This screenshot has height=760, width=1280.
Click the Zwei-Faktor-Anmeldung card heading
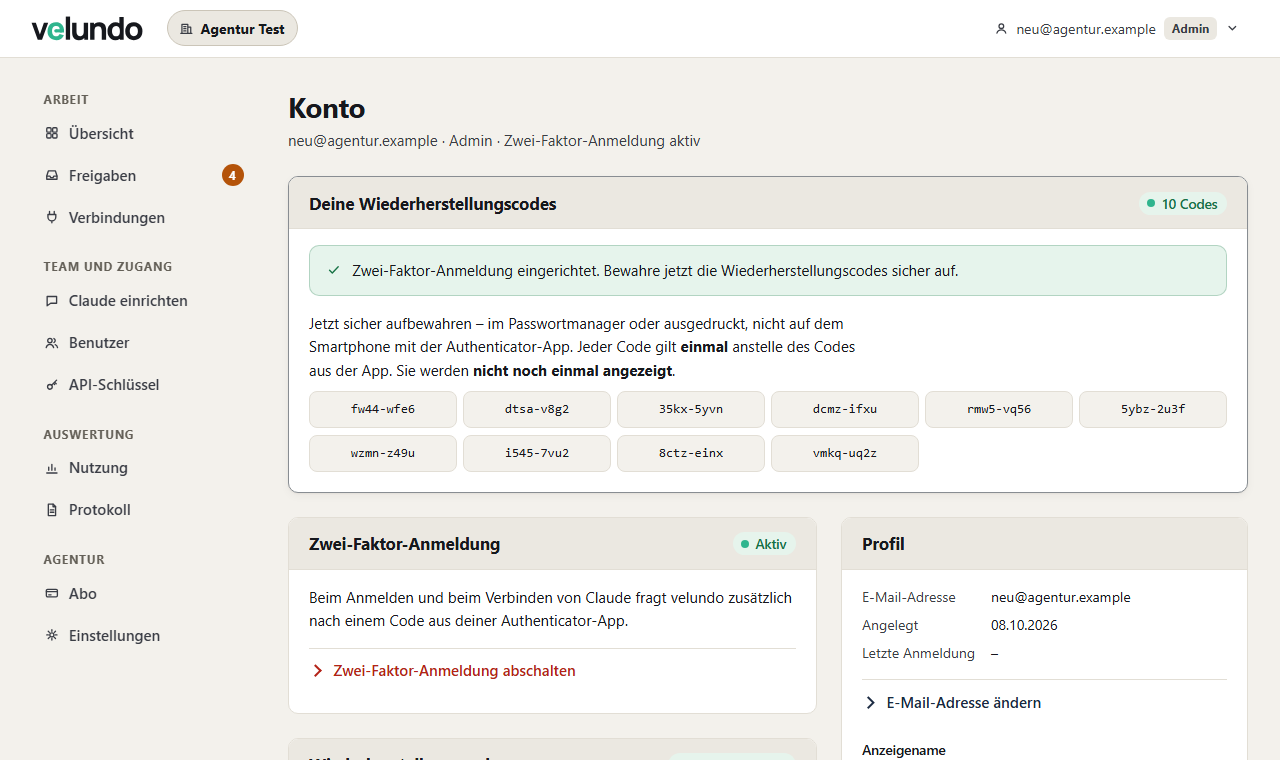coord(405,544)
